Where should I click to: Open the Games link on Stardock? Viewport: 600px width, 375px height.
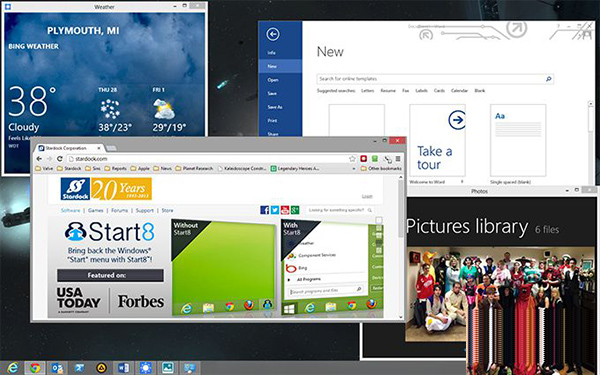tap(96, 210)
